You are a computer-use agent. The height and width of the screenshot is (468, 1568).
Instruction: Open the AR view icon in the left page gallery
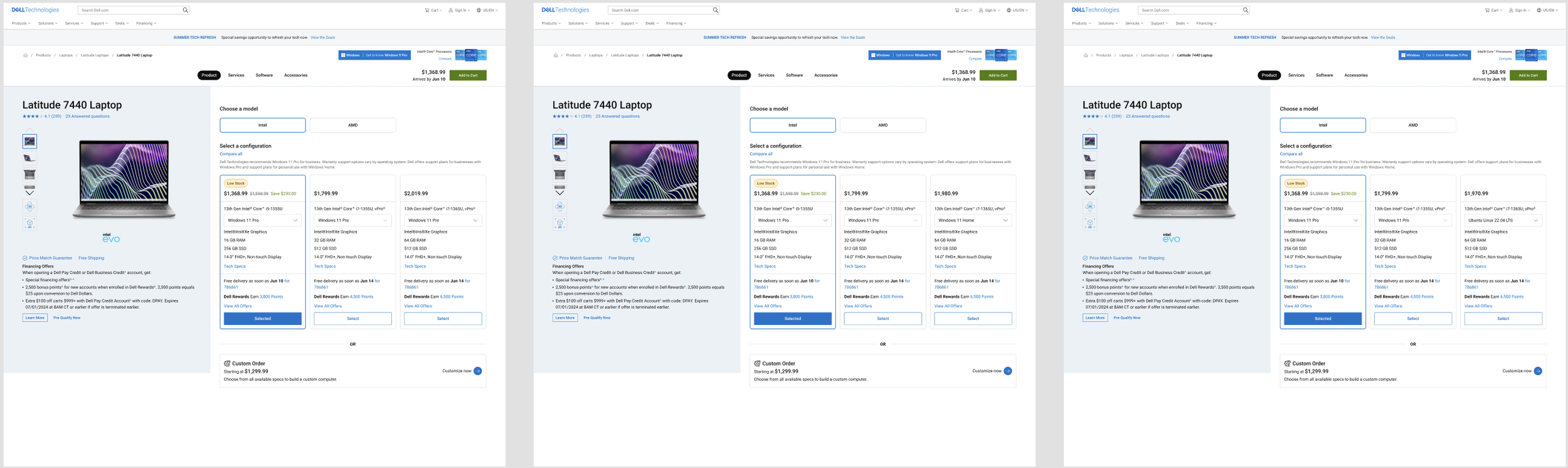pos(29,223)
